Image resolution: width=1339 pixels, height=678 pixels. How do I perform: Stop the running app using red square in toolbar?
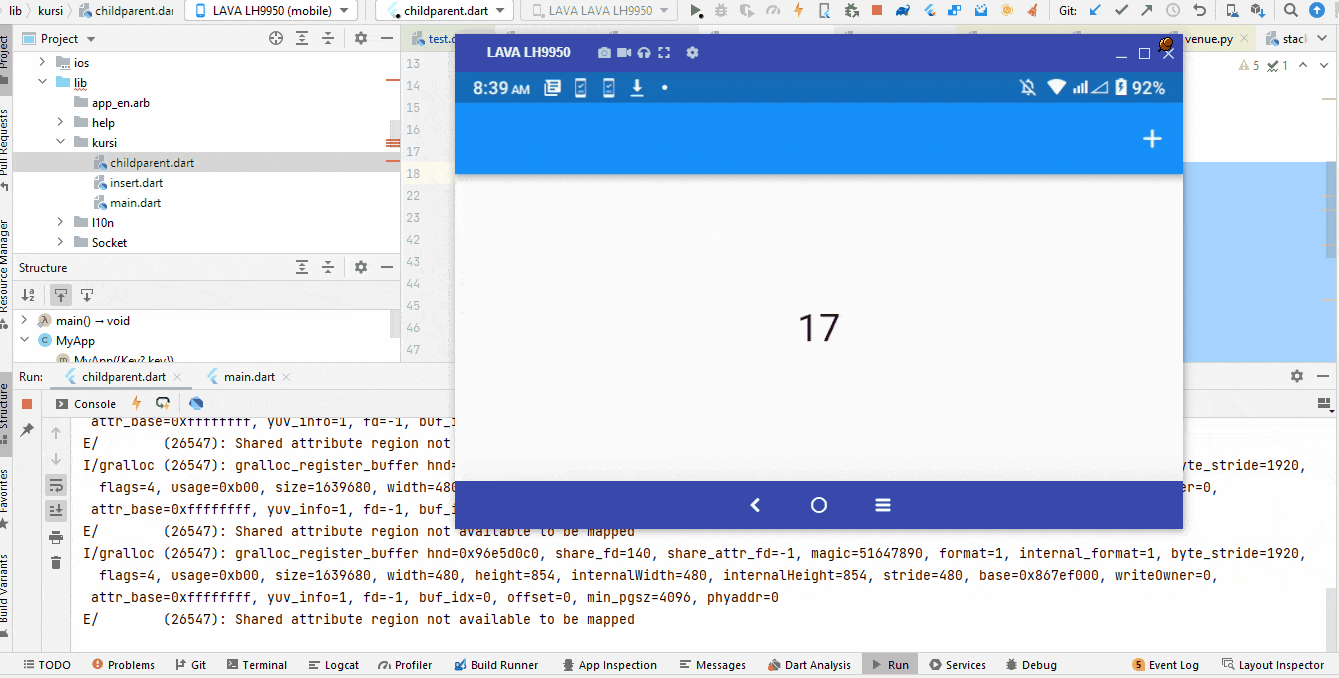pos(877,11)
